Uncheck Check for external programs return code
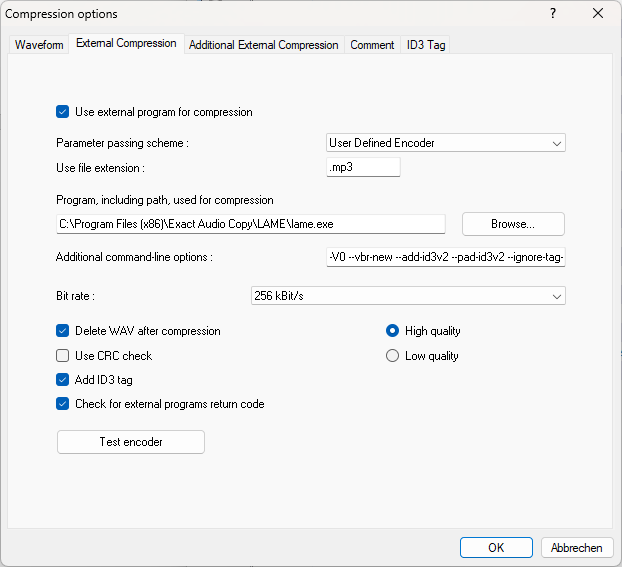The image size is (622, 567). 63,404
